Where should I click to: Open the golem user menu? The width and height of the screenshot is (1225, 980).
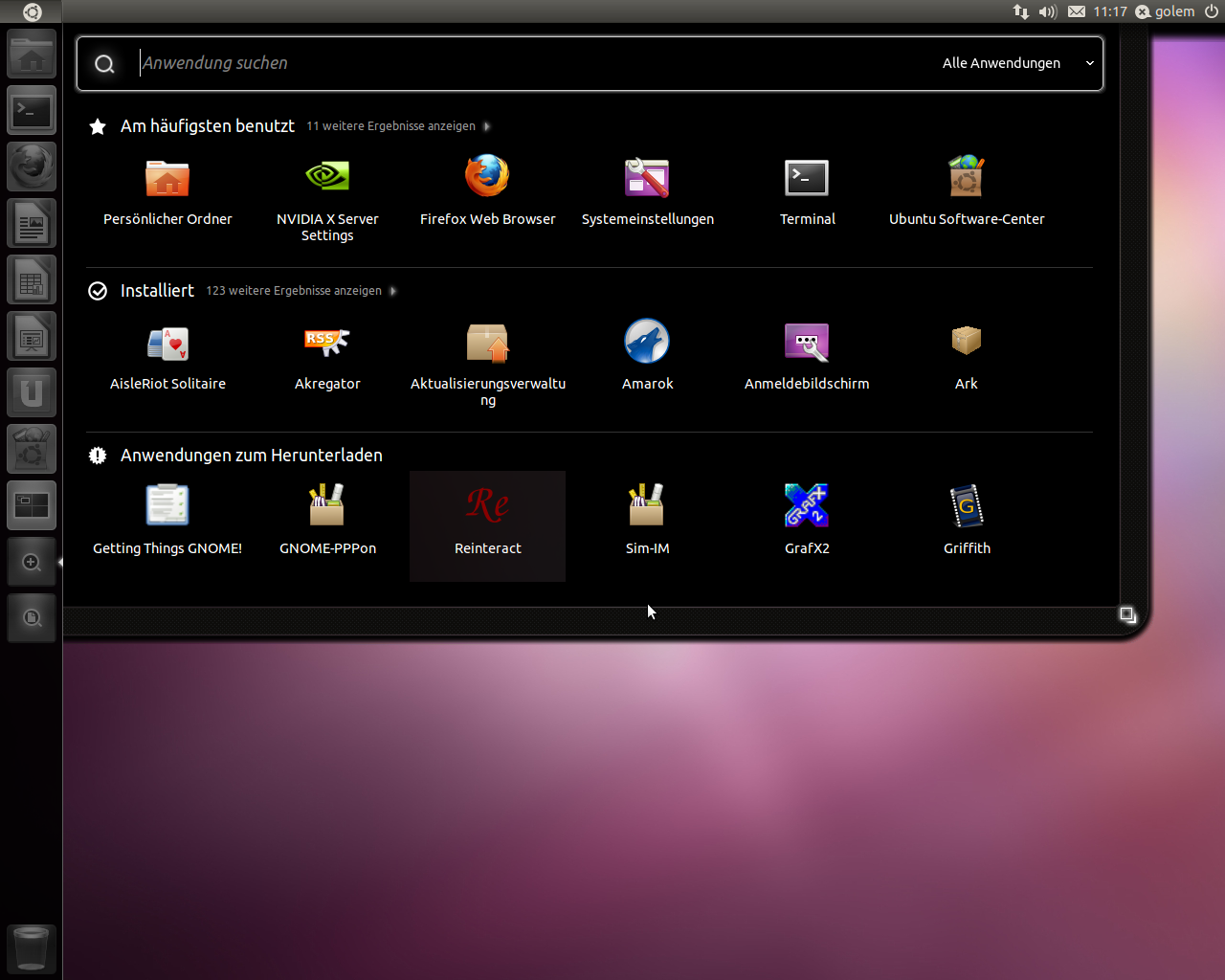[x=1165, y=11]
